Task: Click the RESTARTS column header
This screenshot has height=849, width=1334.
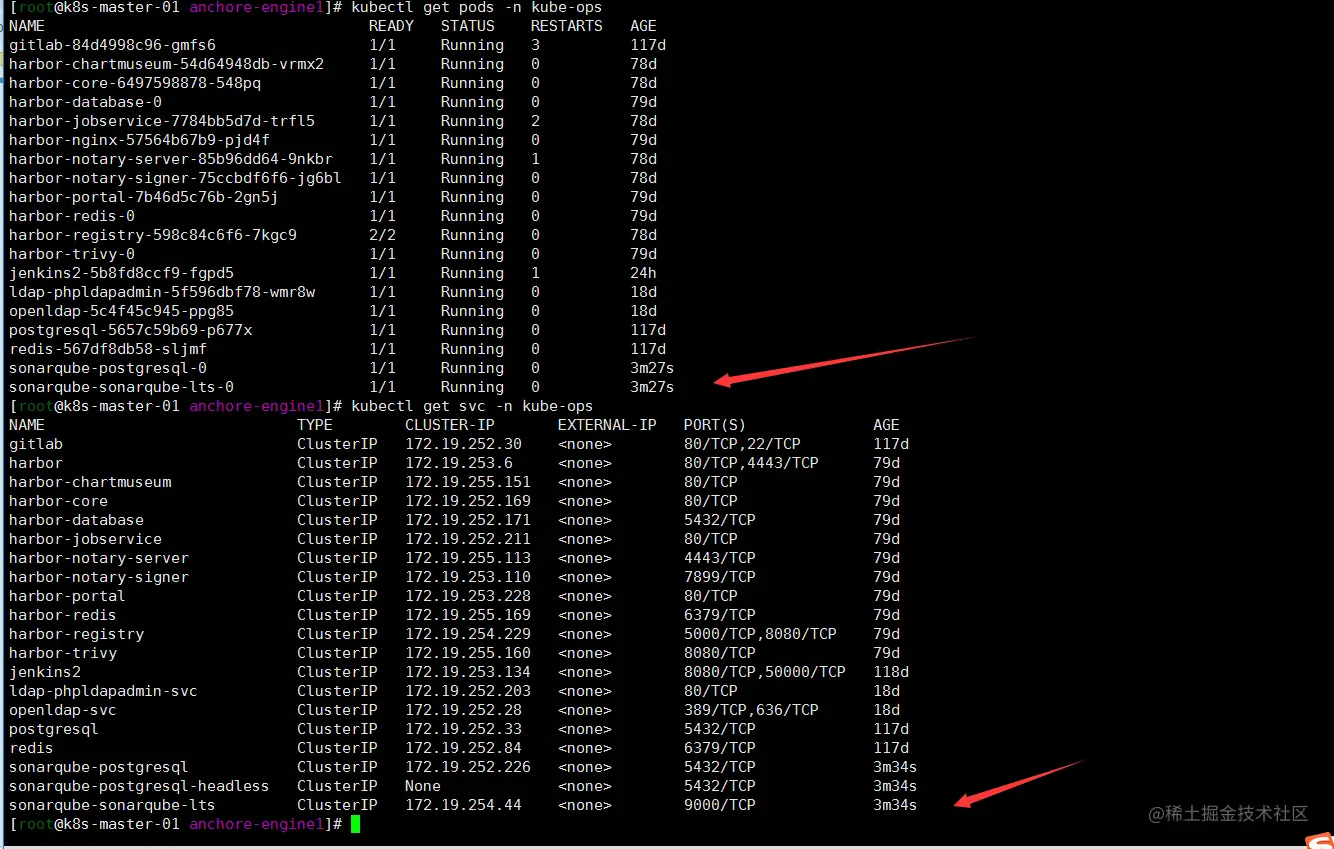Action: (566, 26)
